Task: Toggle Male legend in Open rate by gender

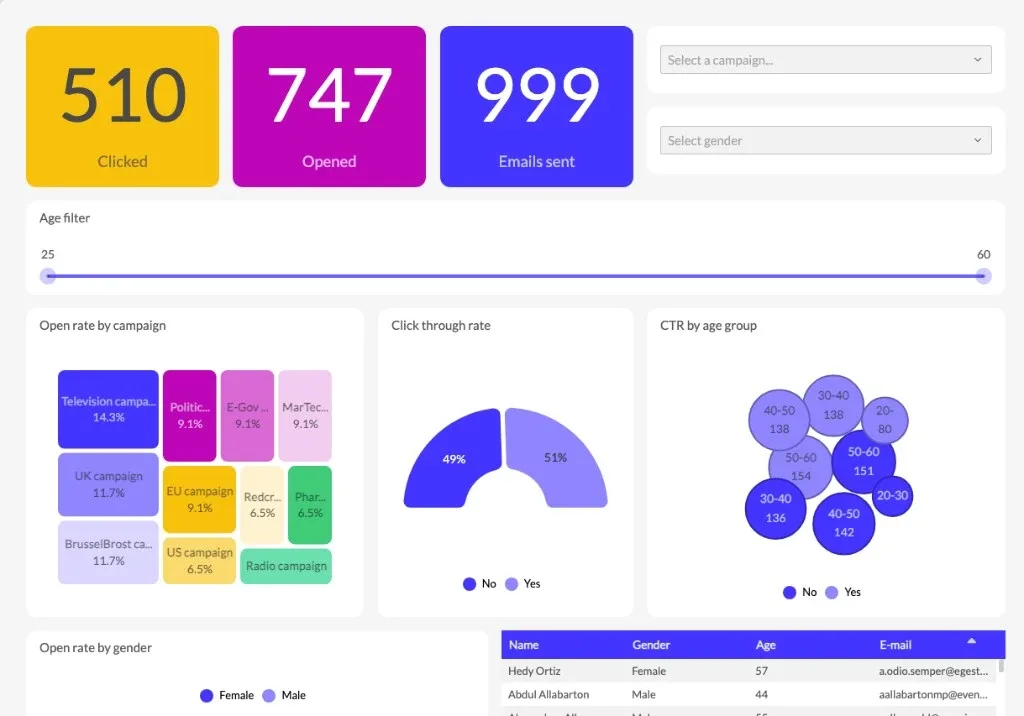Action: coord(284,696)
